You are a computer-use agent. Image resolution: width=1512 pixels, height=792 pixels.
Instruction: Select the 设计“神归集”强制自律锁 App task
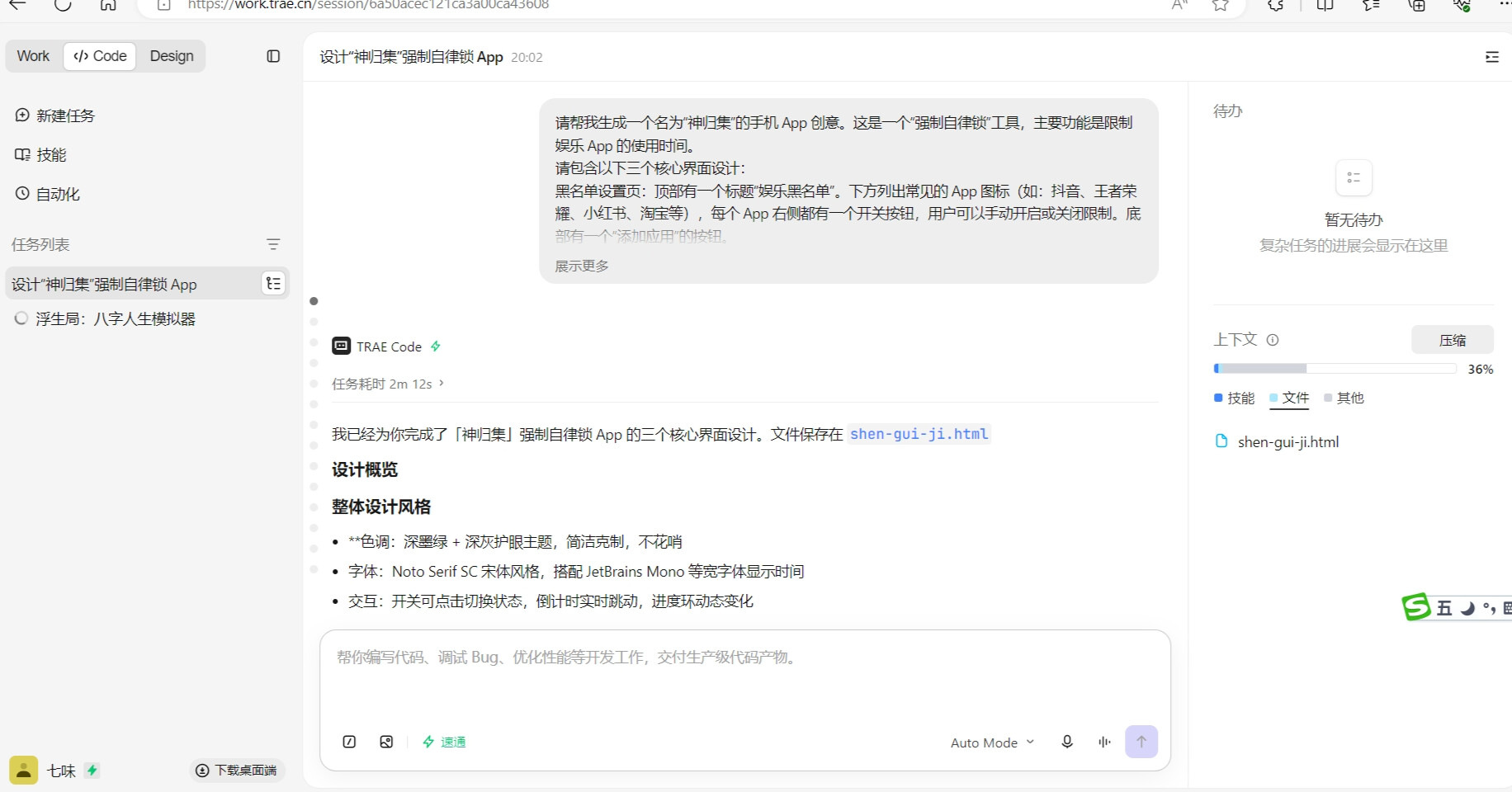147,284
